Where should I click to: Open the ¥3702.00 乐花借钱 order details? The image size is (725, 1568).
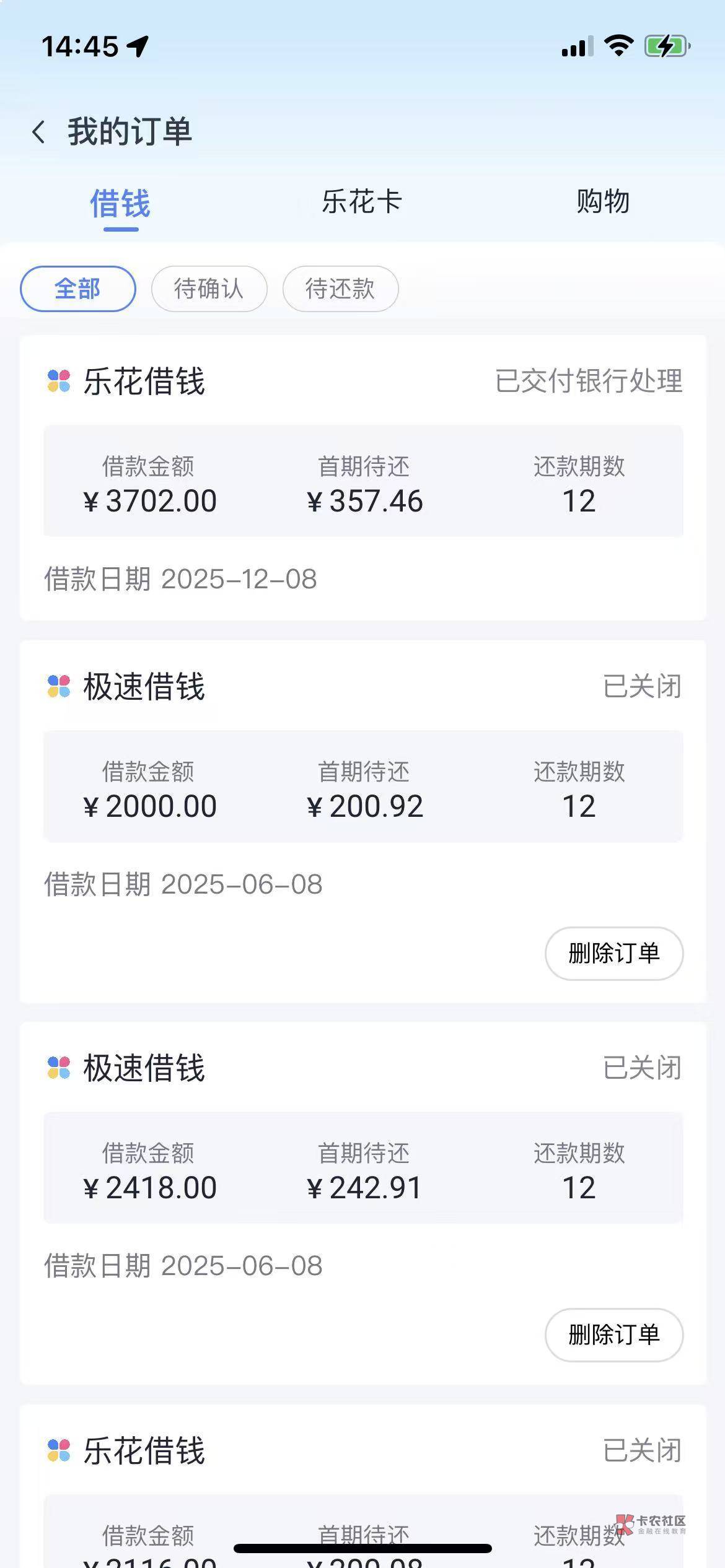coord(363,481)
